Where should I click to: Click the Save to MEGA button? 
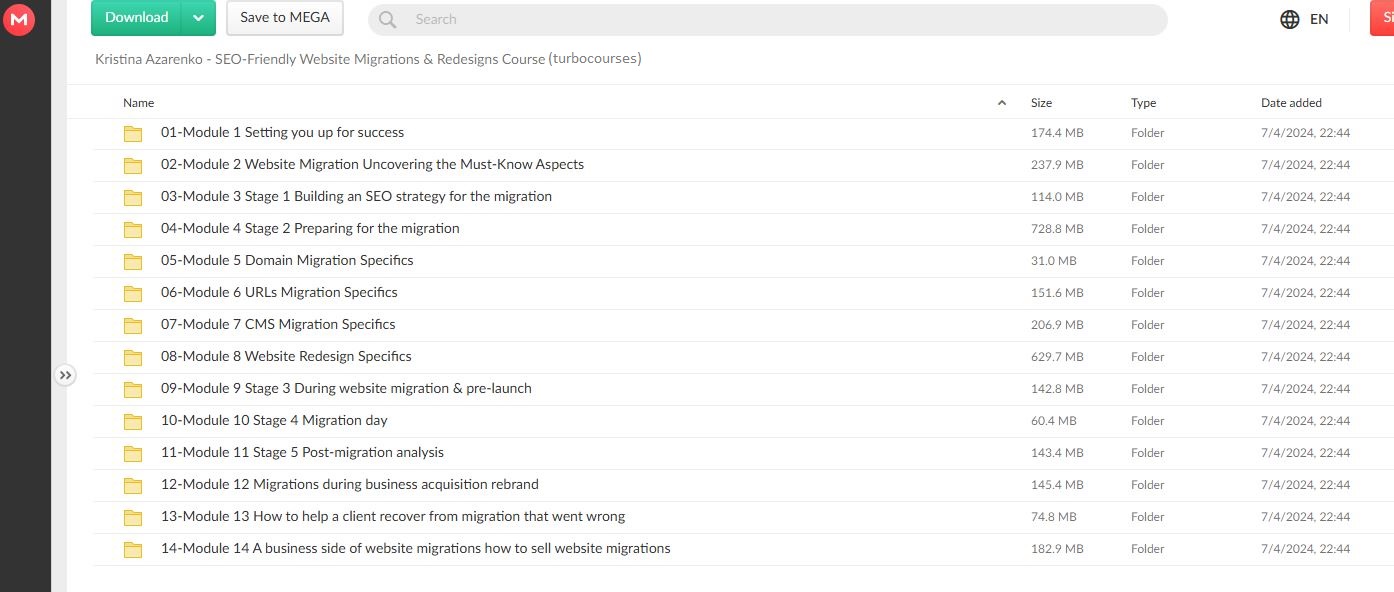285,18
